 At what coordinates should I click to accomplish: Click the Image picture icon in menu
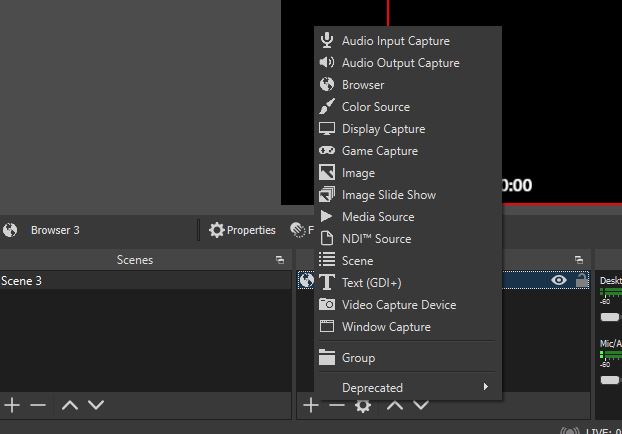click(327, 173)
